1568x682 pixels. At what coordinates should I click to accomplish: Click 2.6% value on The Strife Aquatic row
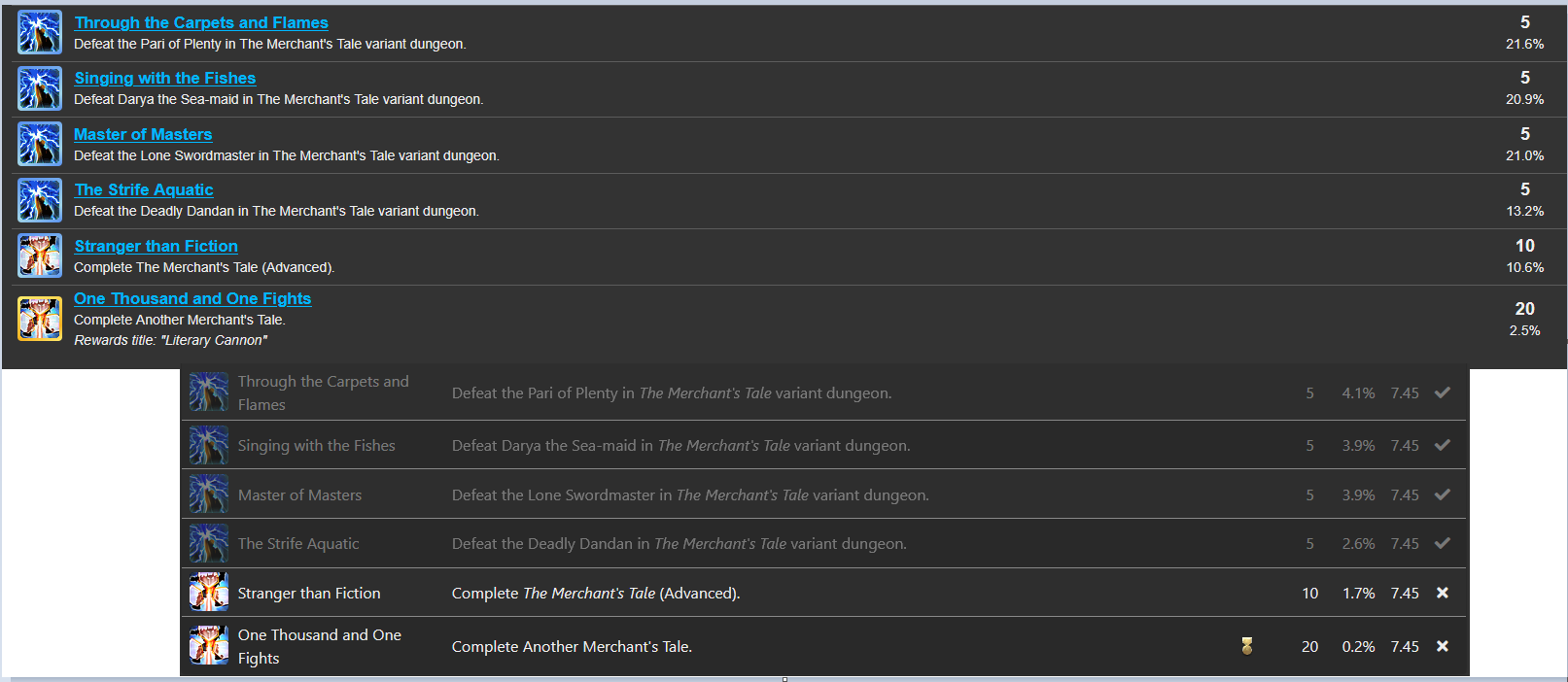pos(1358,543)
